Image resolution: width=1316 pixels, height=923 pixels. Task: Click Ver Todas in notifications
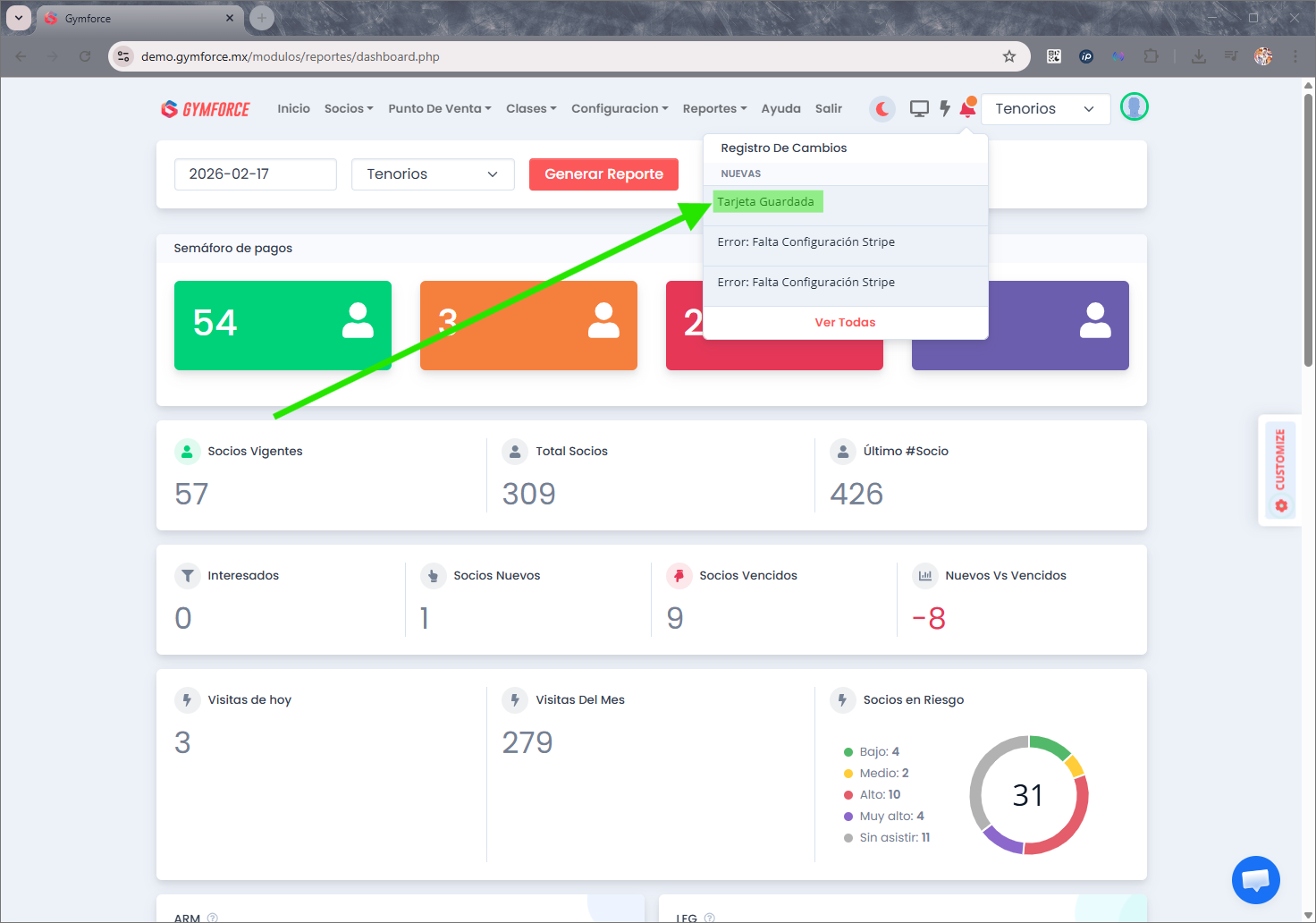click(845, 323)
